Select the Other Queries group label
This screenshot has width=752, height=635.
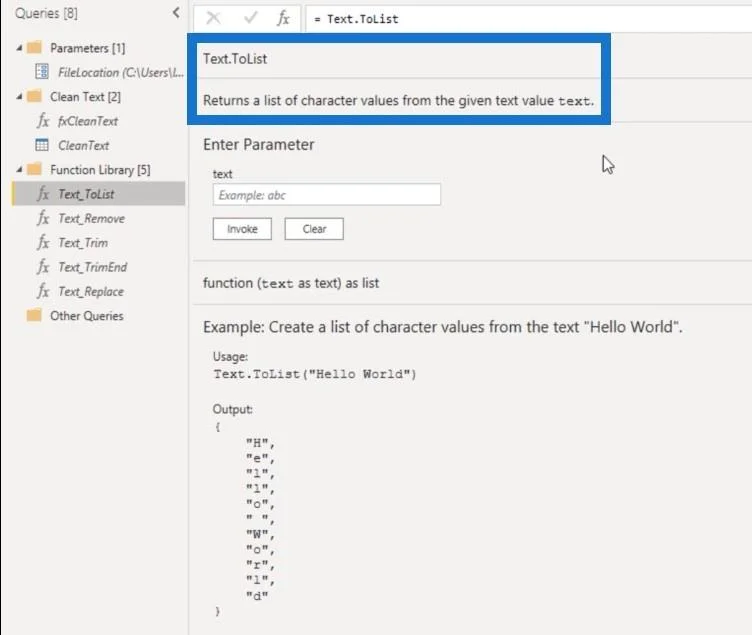coord(87,316)
